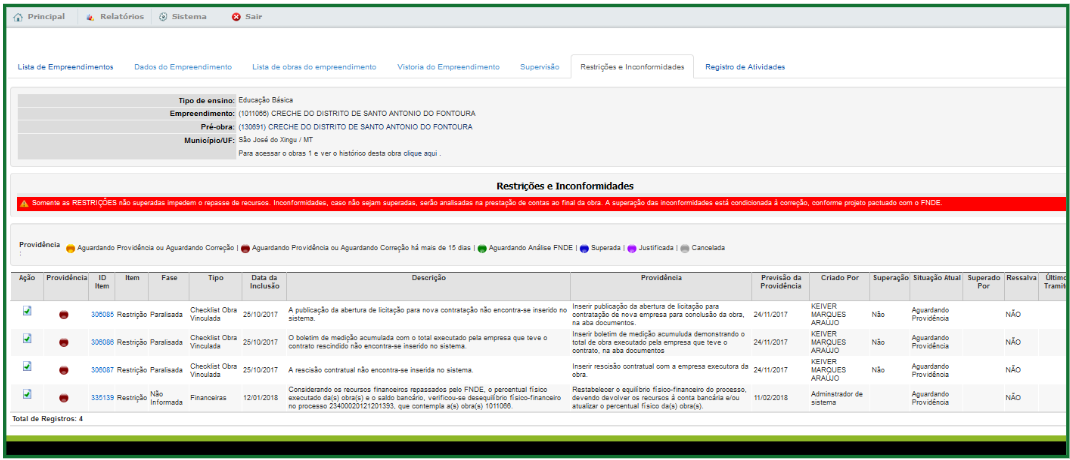Click red status icon for item 306086

(63, 342)
